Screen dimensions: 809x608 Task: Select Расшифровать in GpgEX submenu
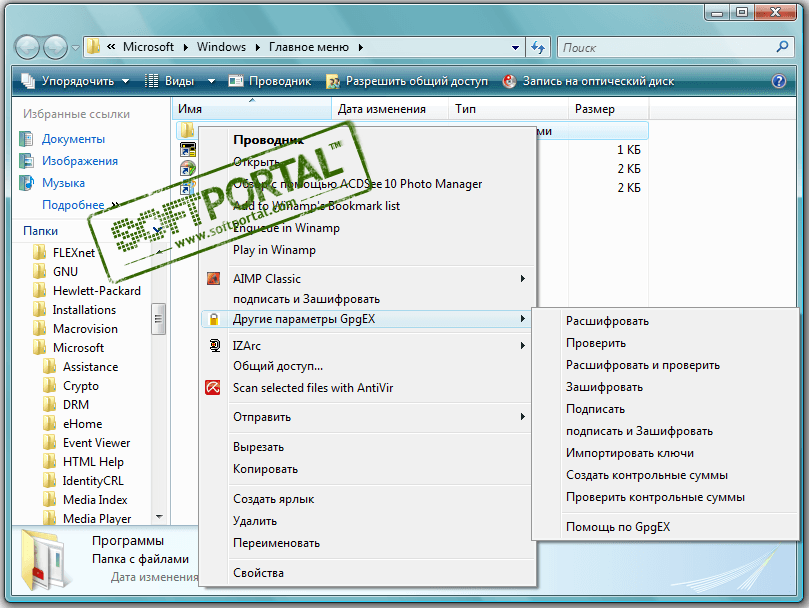pos(665,321)
